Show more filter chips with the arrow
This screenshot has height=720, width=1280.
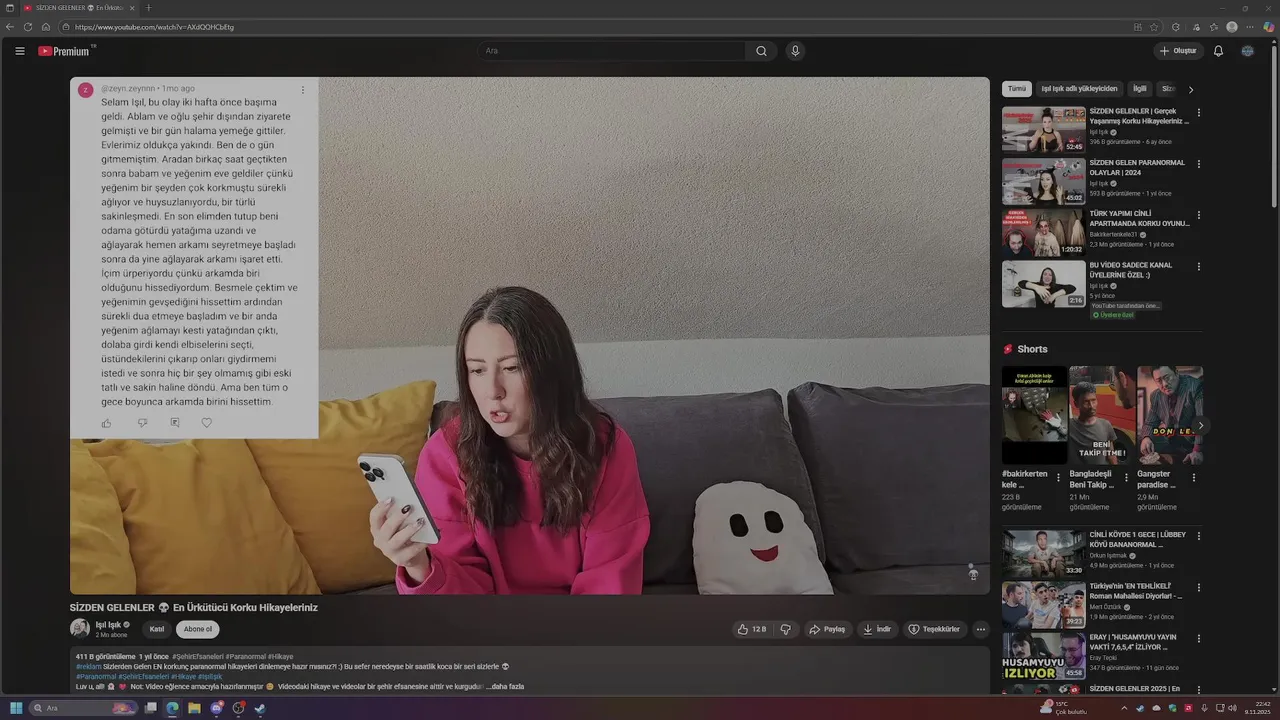[1190, 89]
